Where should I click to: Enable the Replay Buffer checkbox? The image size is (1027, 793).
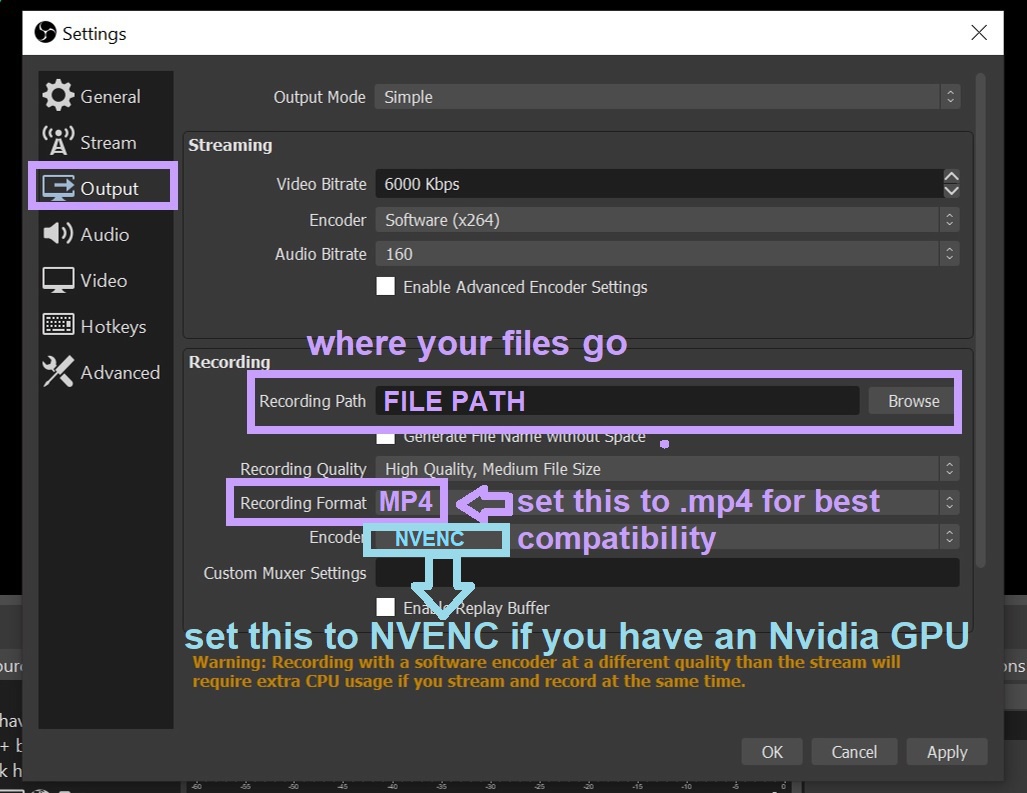[x=385, y=607]
